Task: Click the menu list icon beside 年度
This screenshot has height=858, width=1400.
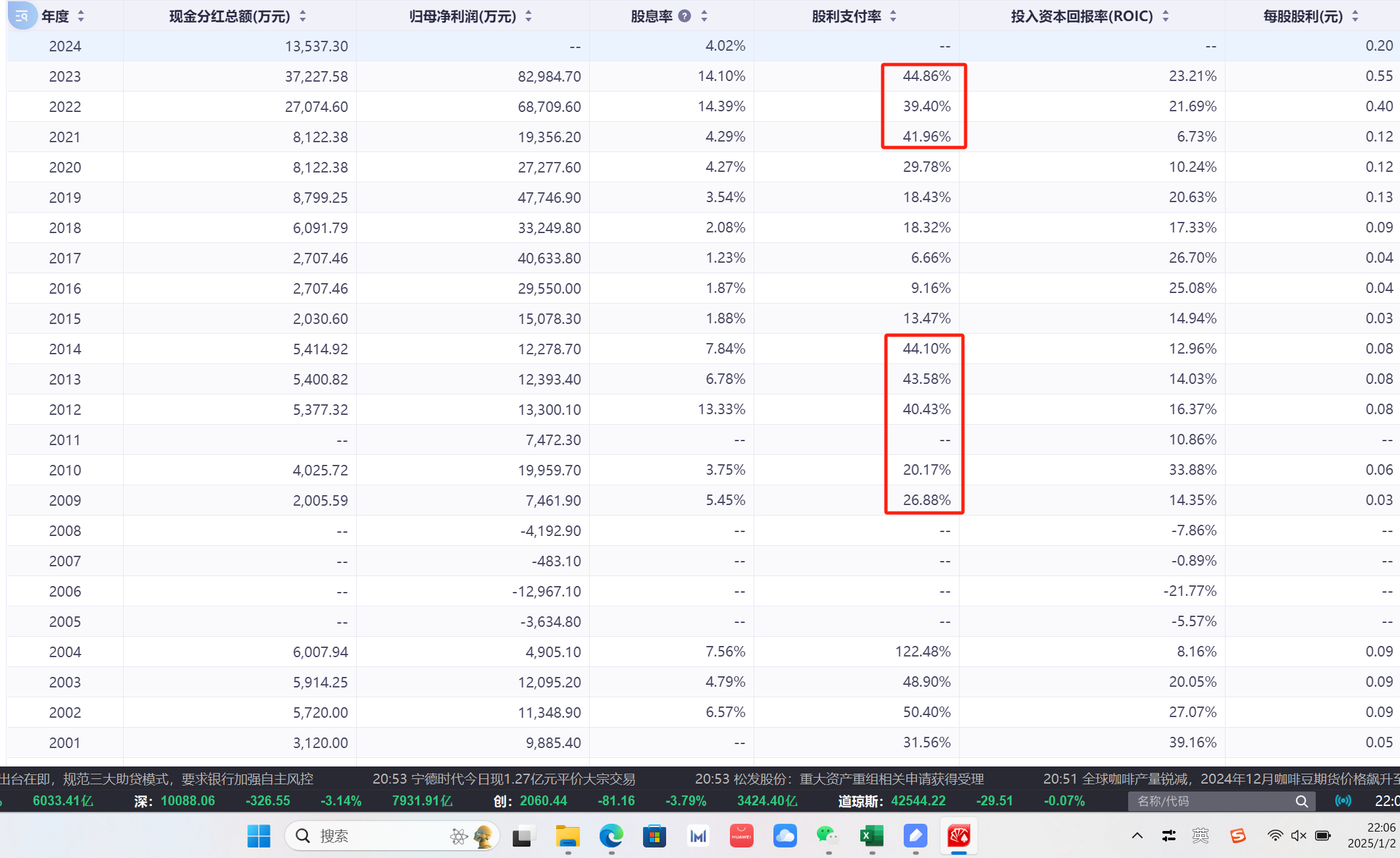Action: coord(21,16)
